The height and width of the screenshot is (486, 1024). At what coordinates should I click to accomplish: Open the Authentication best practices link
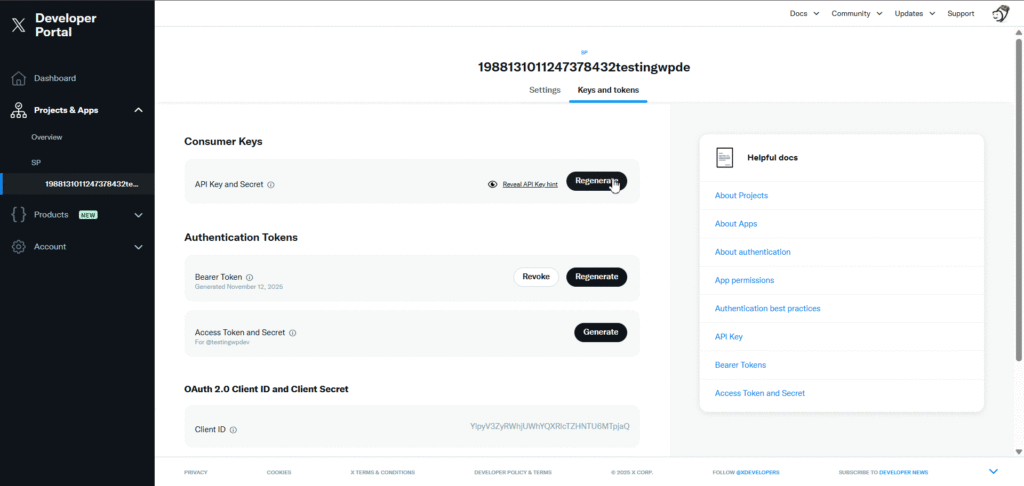tap(767, 309)
